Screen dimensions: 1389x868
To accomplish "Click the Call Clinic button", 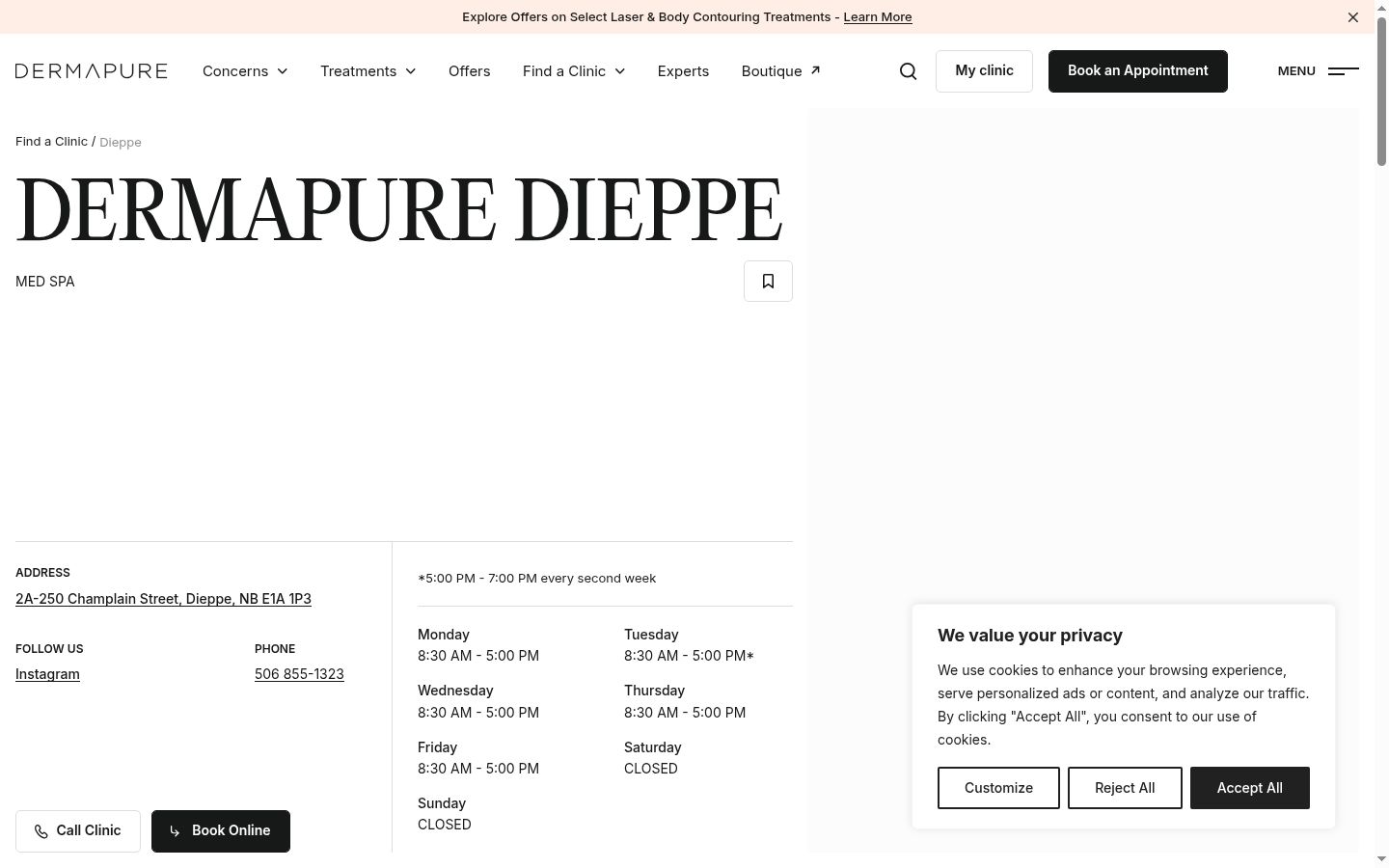I will (x=78, y=831).
